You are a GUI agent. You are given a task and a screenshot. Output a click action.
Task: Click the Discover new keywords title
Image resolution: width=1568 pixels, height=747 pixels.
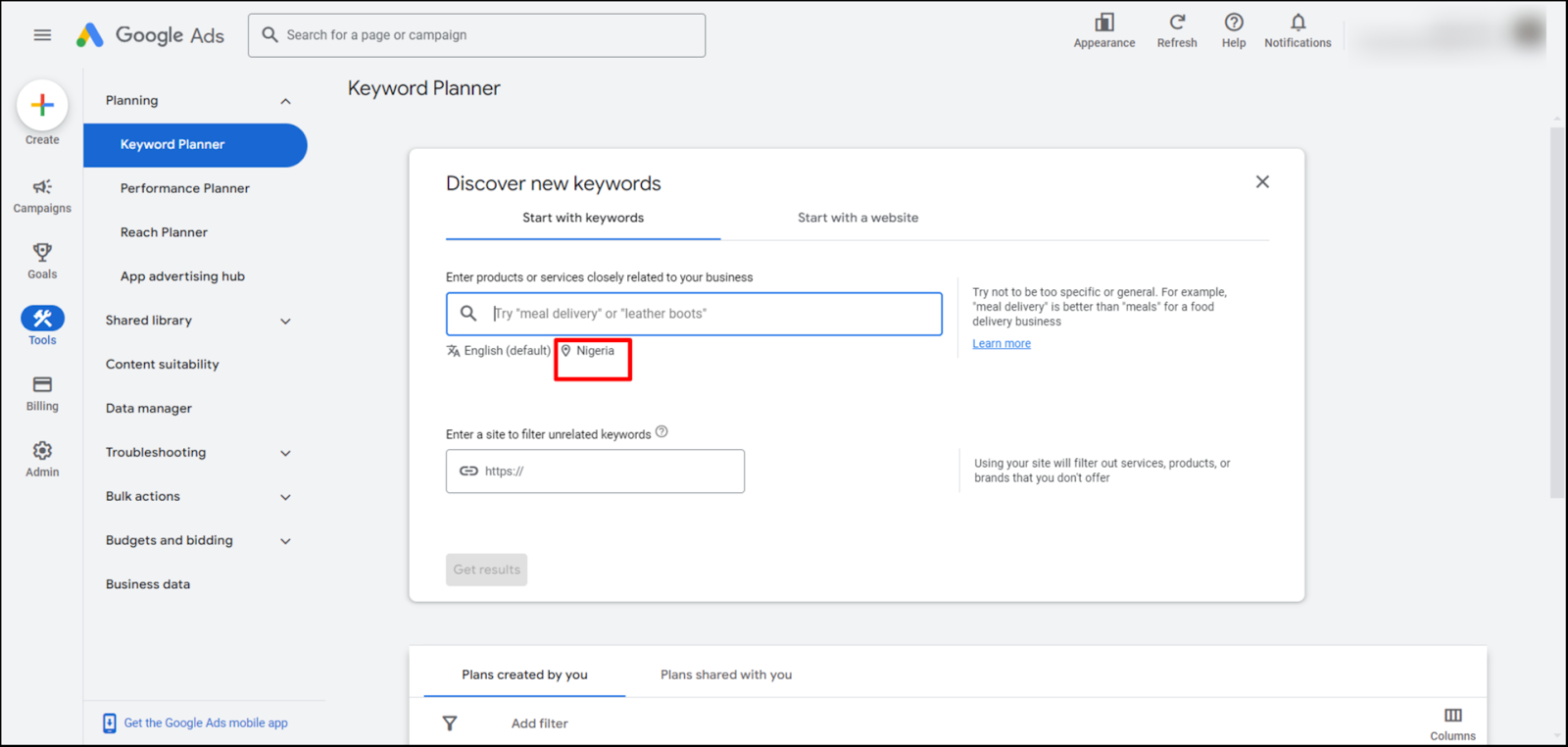pos(553,183)
